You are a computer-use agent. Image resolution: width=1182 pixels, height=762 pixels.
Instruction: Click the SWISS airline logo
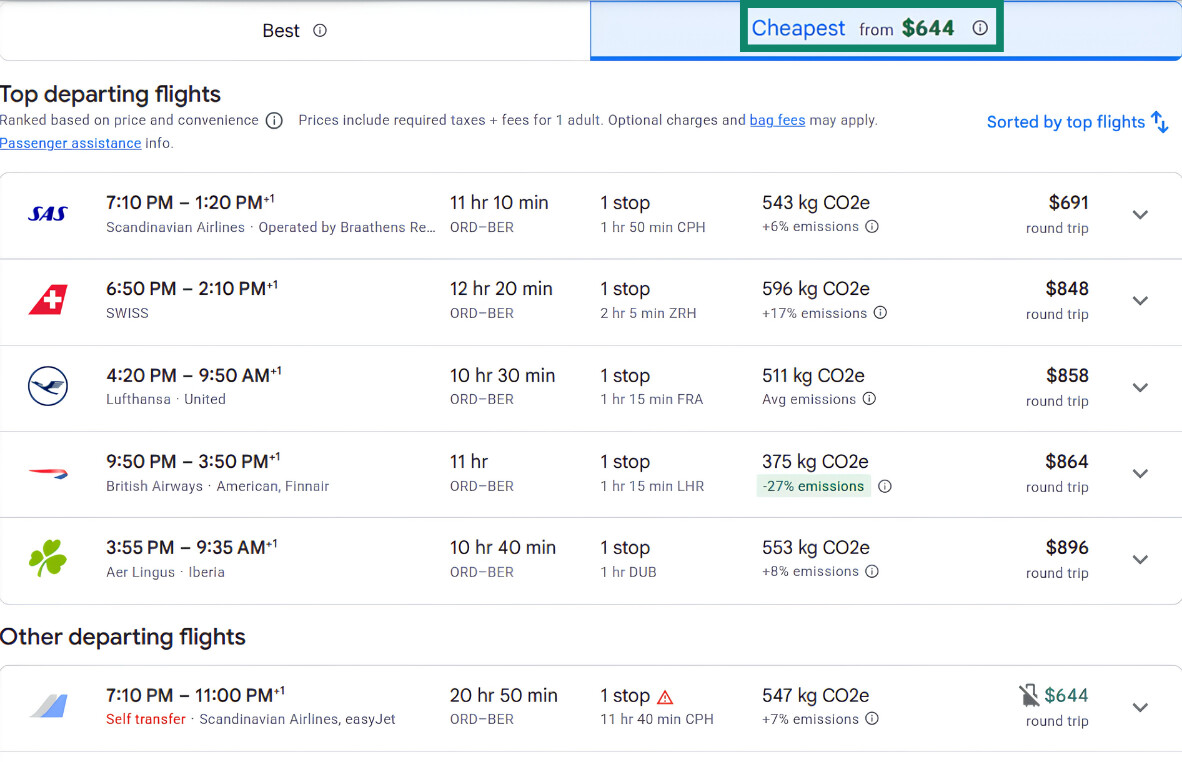(48, 300)
